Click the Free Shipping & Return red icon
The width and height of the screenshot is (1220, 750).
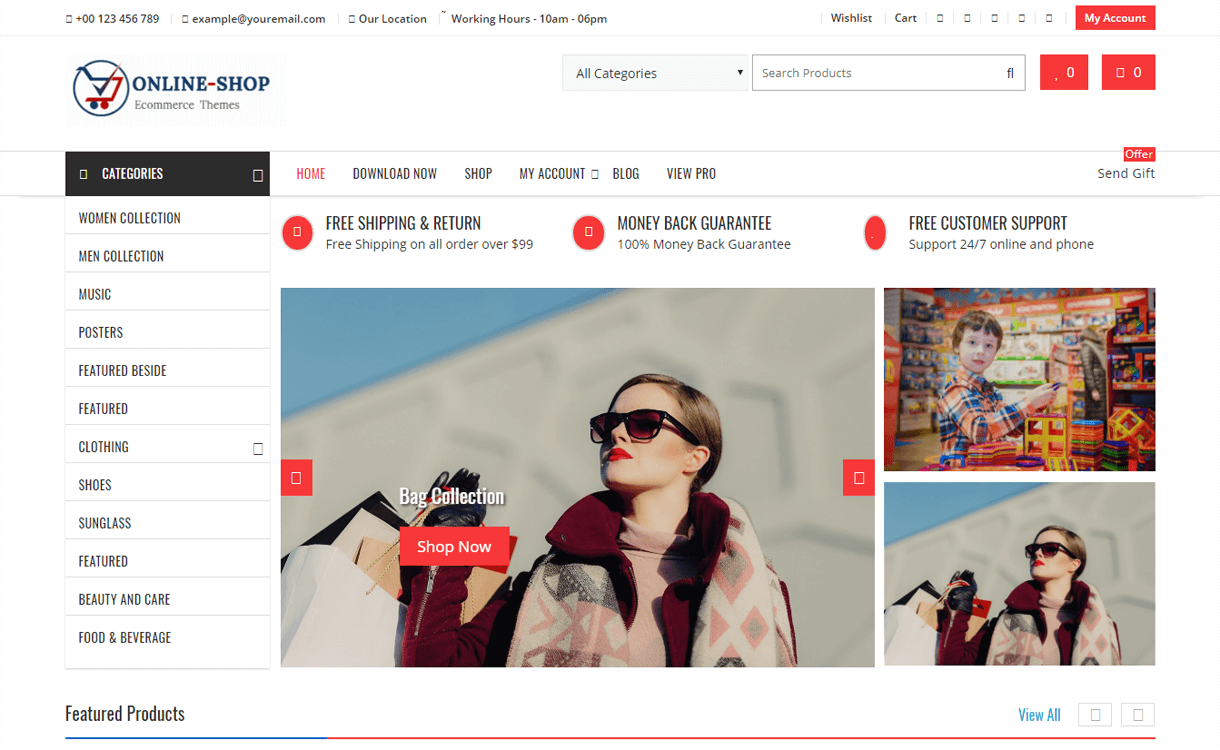298,233
